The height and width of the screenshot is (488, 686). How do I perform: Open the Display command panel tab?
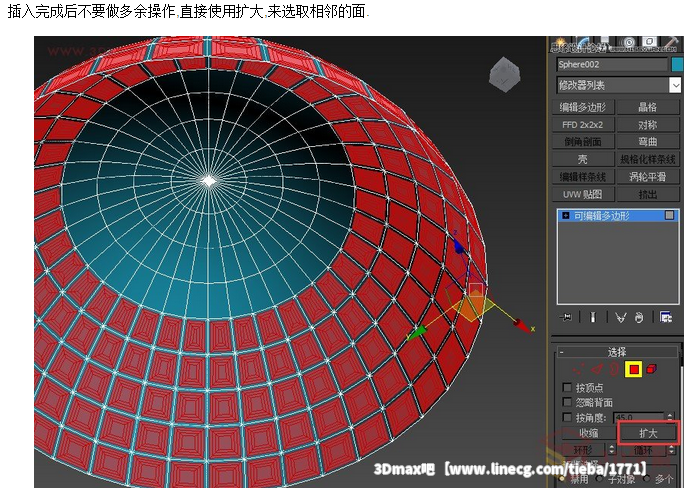pyautogui.click(x=650, y=42)
